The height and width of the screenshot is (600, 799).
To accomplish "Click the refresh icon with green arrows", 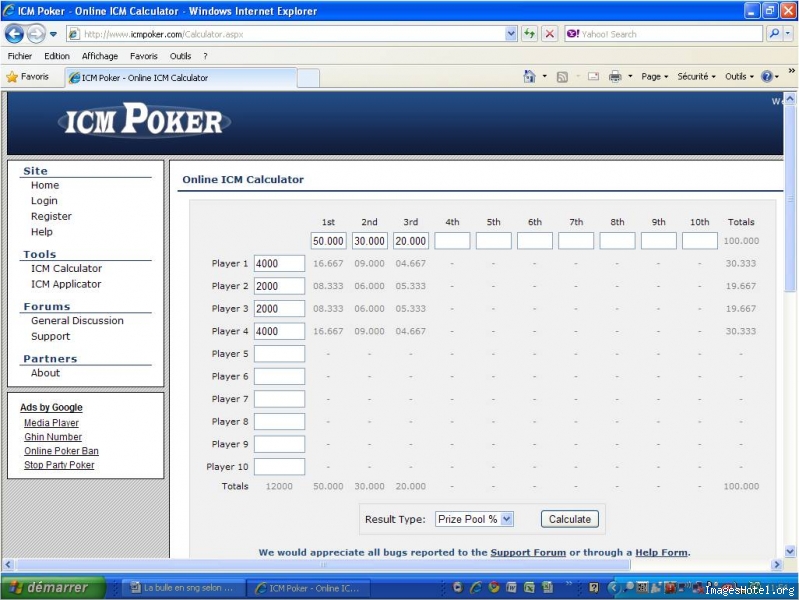I will [529, 34].
